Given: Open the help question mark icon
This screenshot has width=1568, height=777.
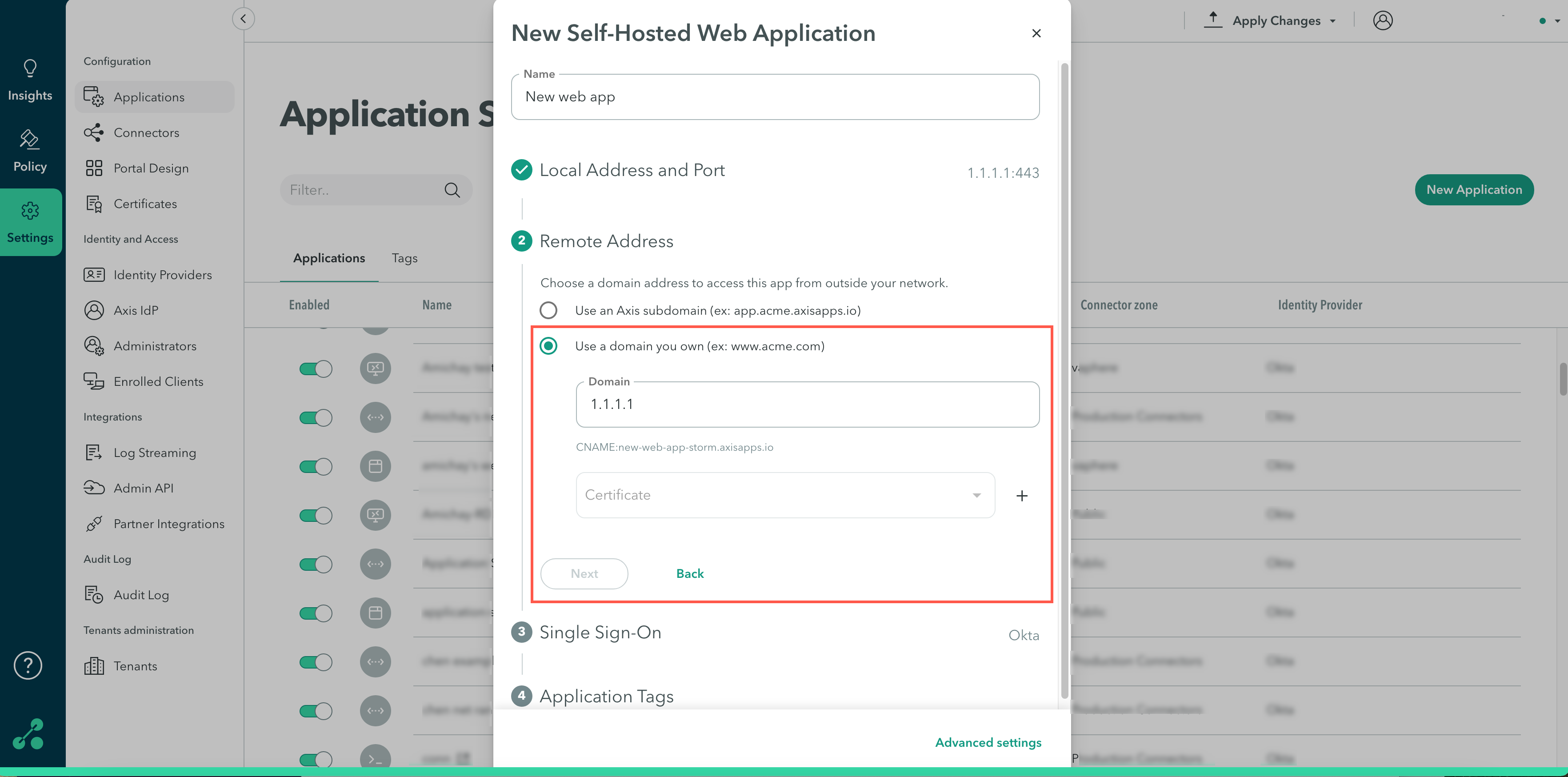Looking at the screenshot, I should tap(28, 665).
